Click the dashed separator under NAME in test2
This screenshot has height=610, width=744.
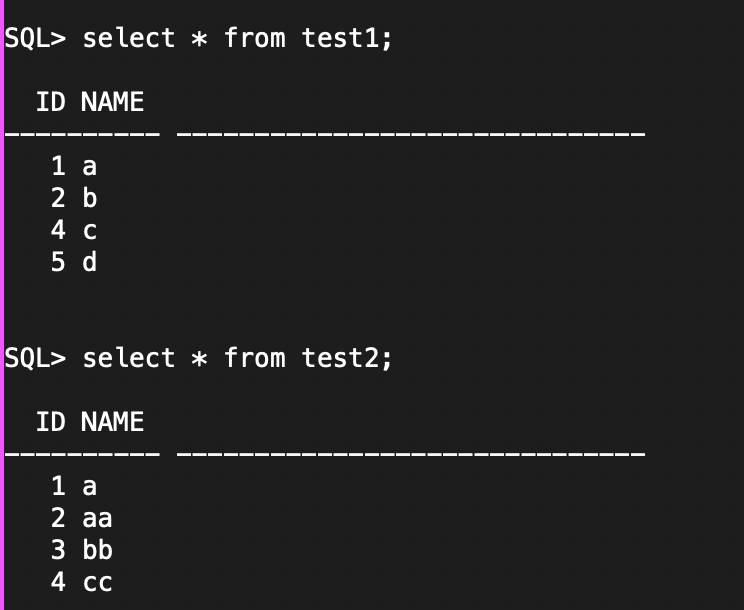pyautogui.click(x=410, y=454)
